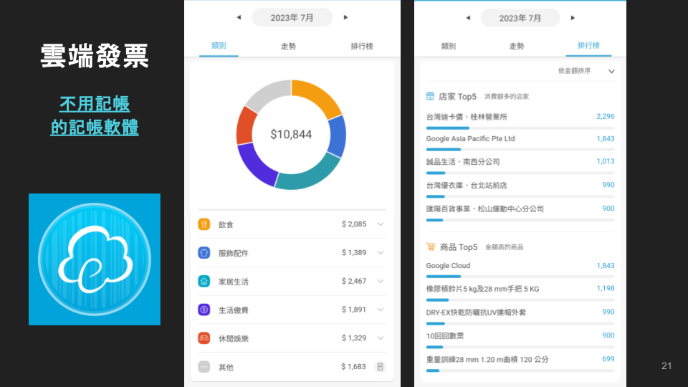Click the purple 生活繳費 bills icon
The width and height of the screenshot is (688, 387).
pyautogui.click(x=204, y=310)
